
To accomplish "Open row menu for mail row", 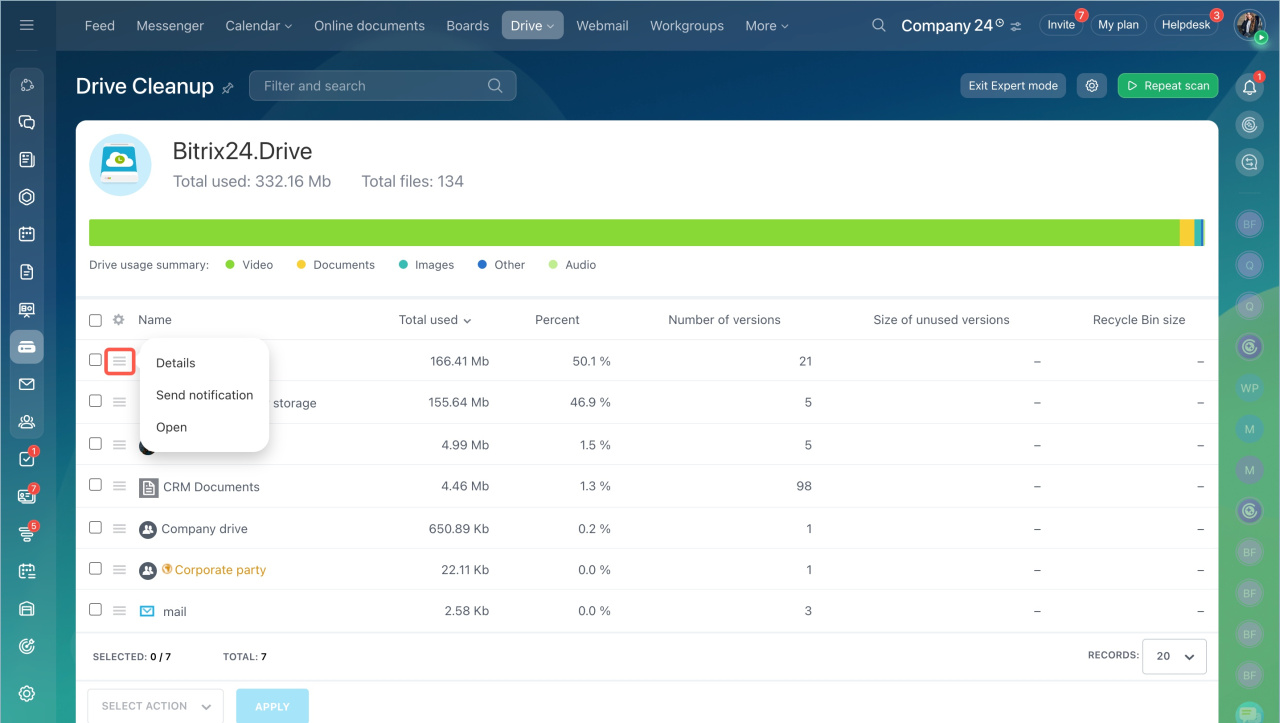I will (119, 611).
